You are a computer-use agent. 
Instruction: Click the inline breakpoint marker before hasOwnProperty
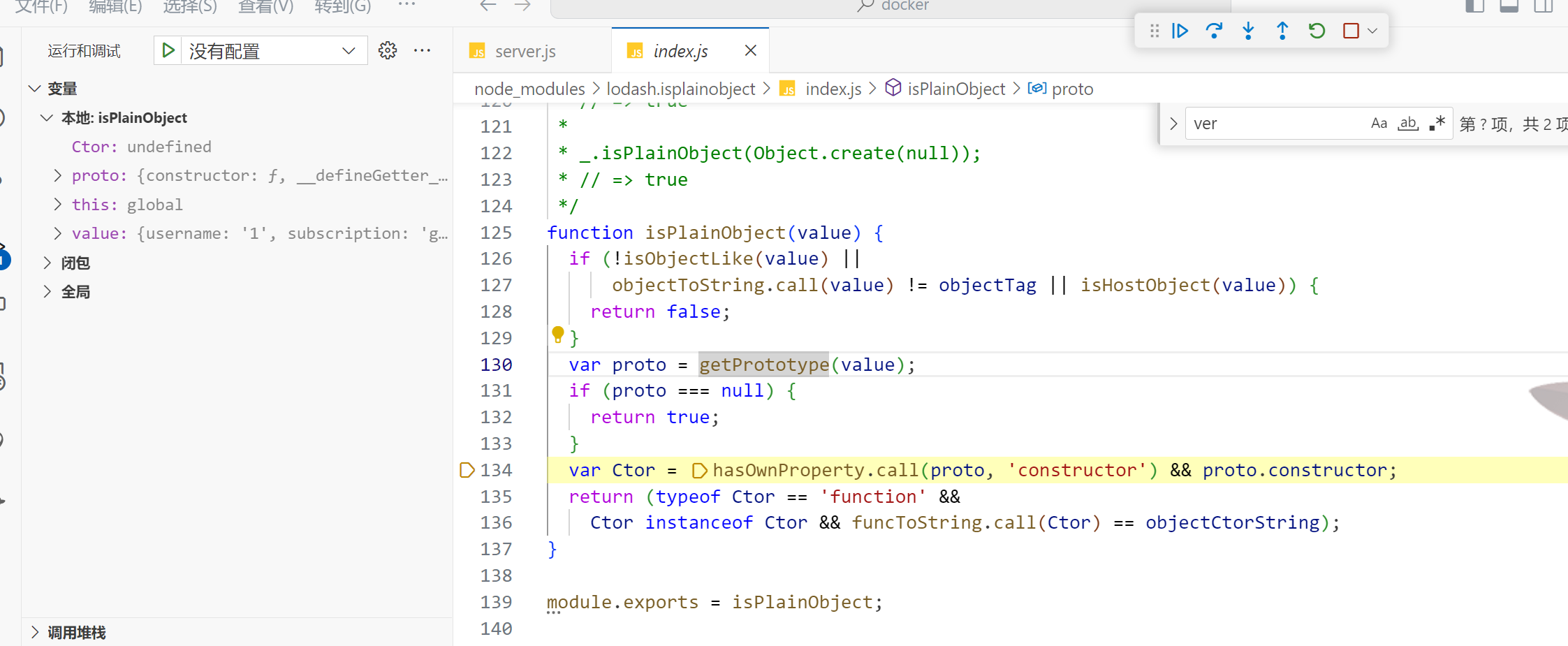tap(699, 471)
